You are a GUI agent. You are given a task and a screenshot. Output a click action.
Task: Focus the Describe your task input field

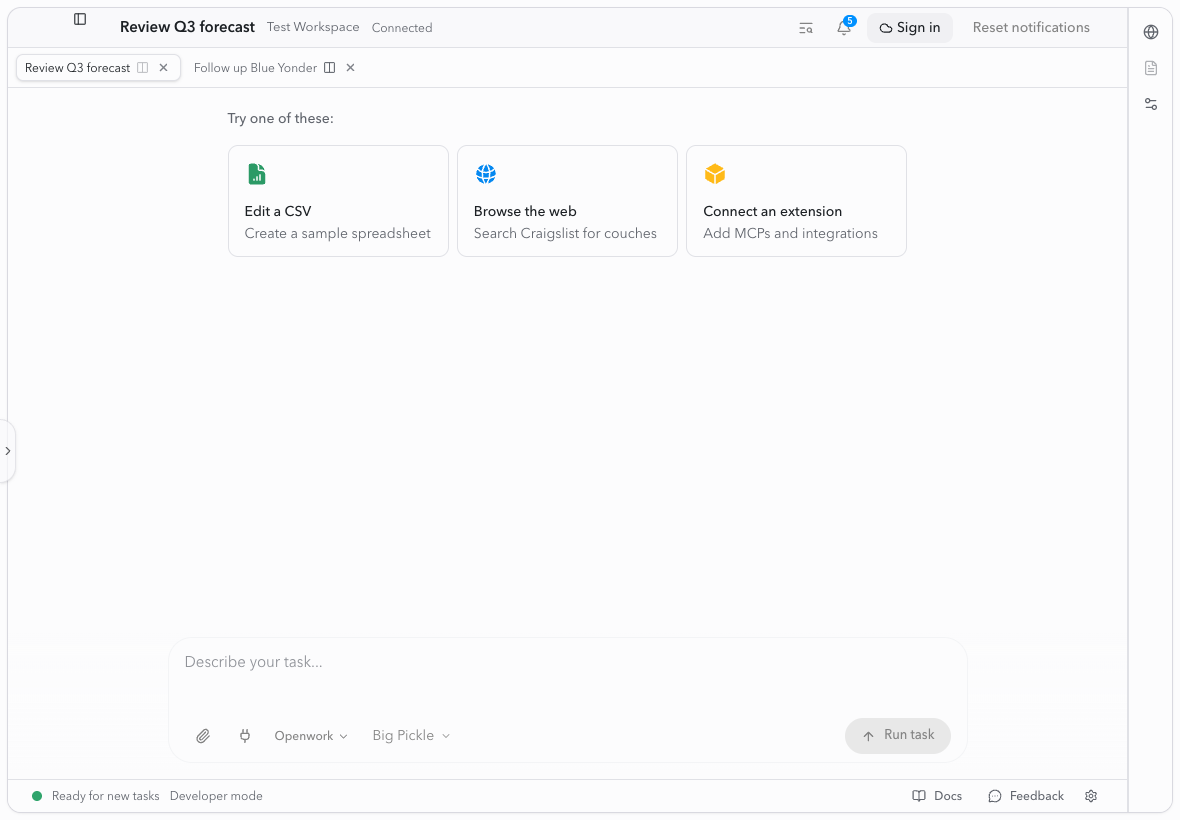pos(567,662)
